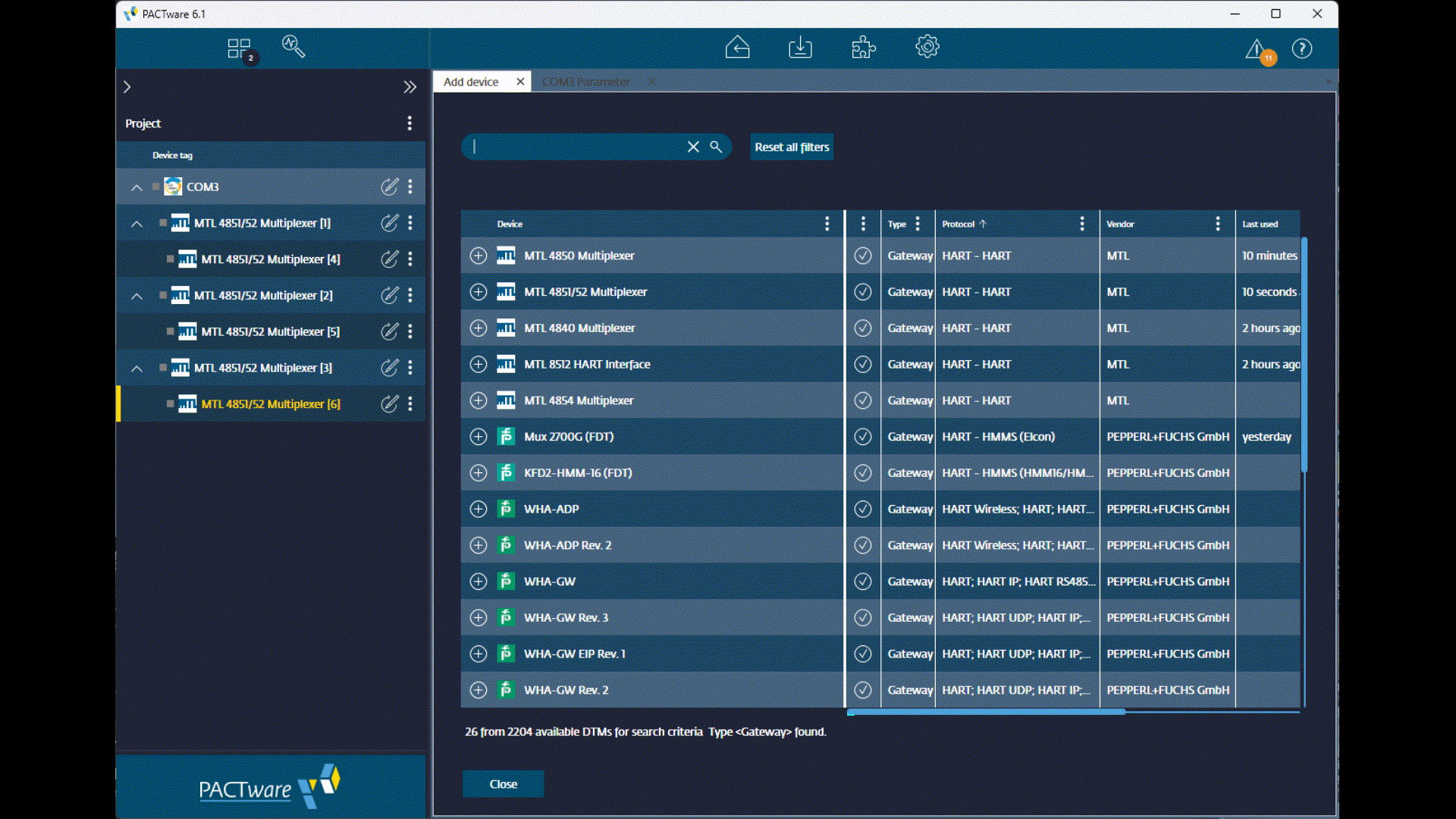Image resolution: width=1456 pixels, height=819 pixels.
Task: Click the Last used column header
Action: click(1260, 224)
